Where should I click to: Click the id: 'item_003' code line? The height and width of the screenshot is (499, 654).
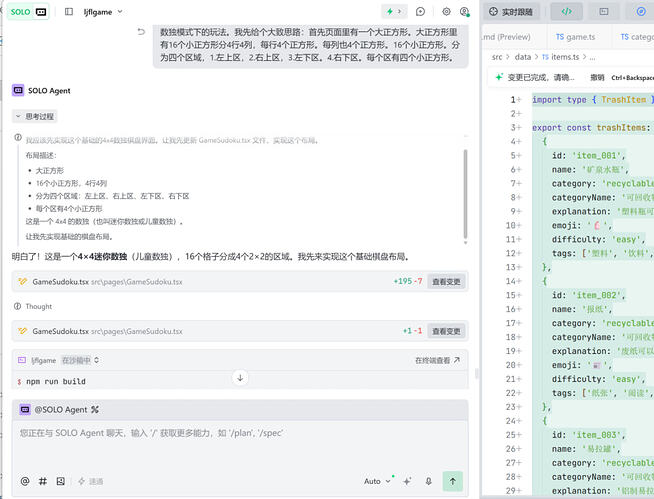coord(588,435)
